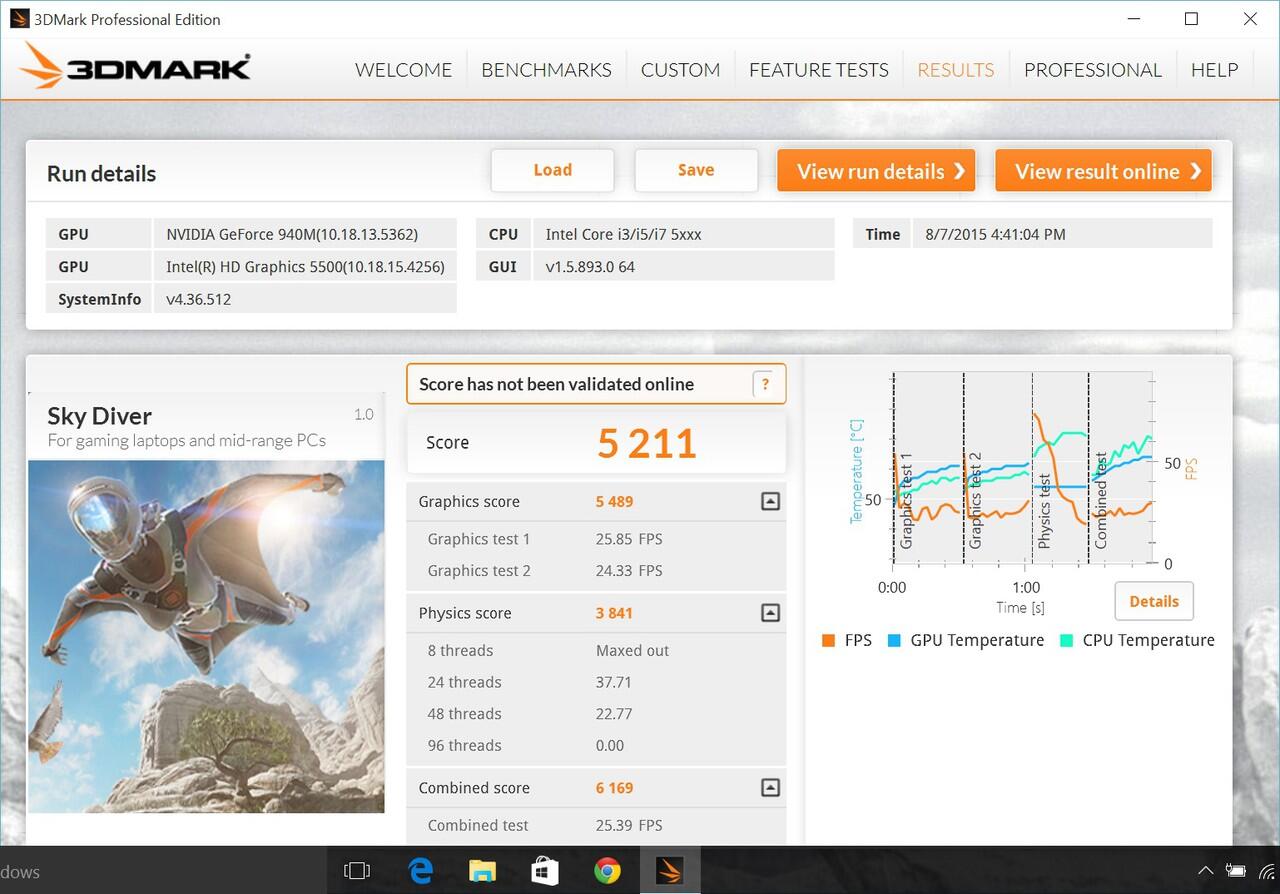
Task: Click title bar 3DMark app icon
Action: [x=18, y=19]
